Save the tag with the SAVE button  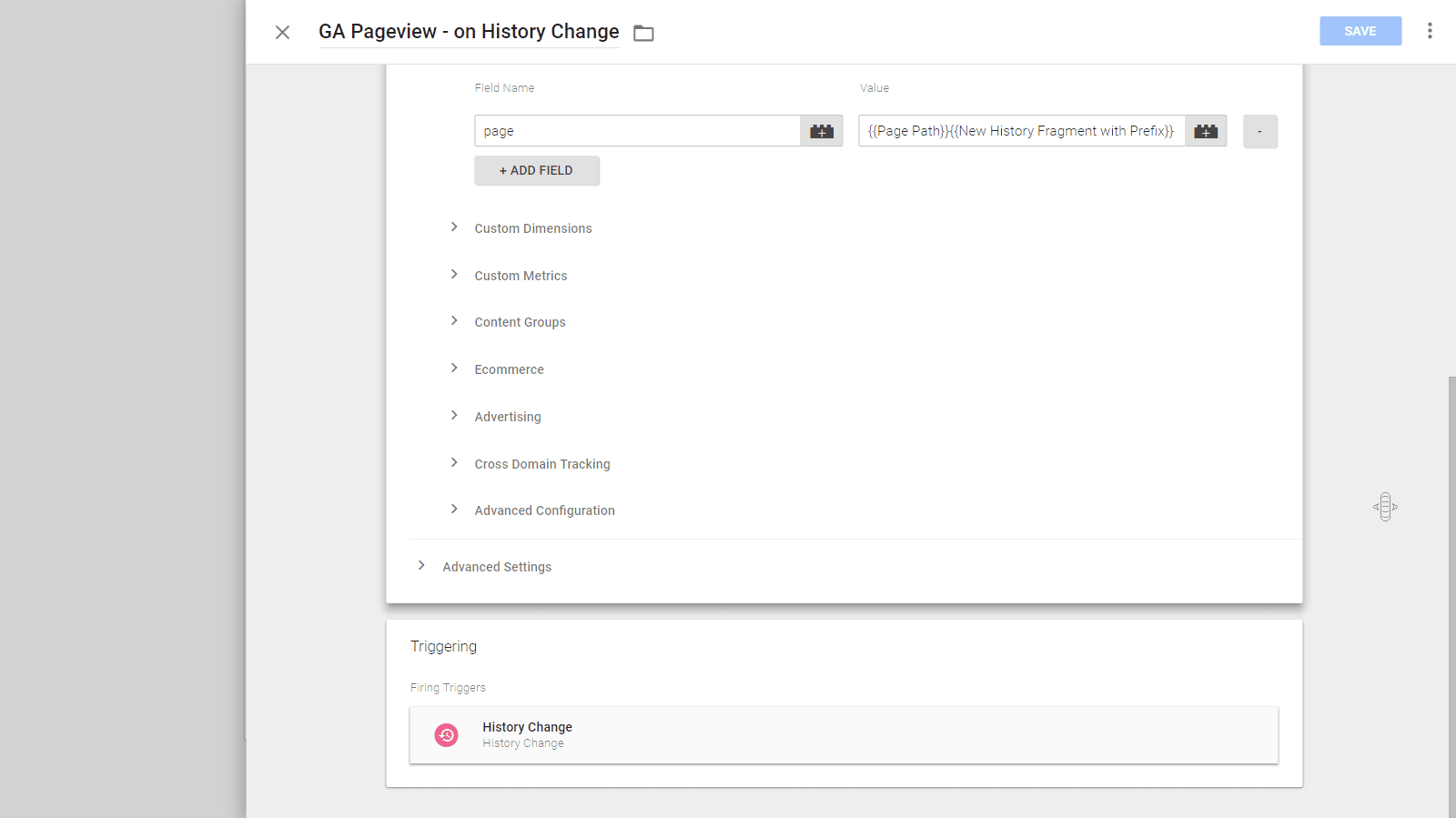click(1360, 31)
